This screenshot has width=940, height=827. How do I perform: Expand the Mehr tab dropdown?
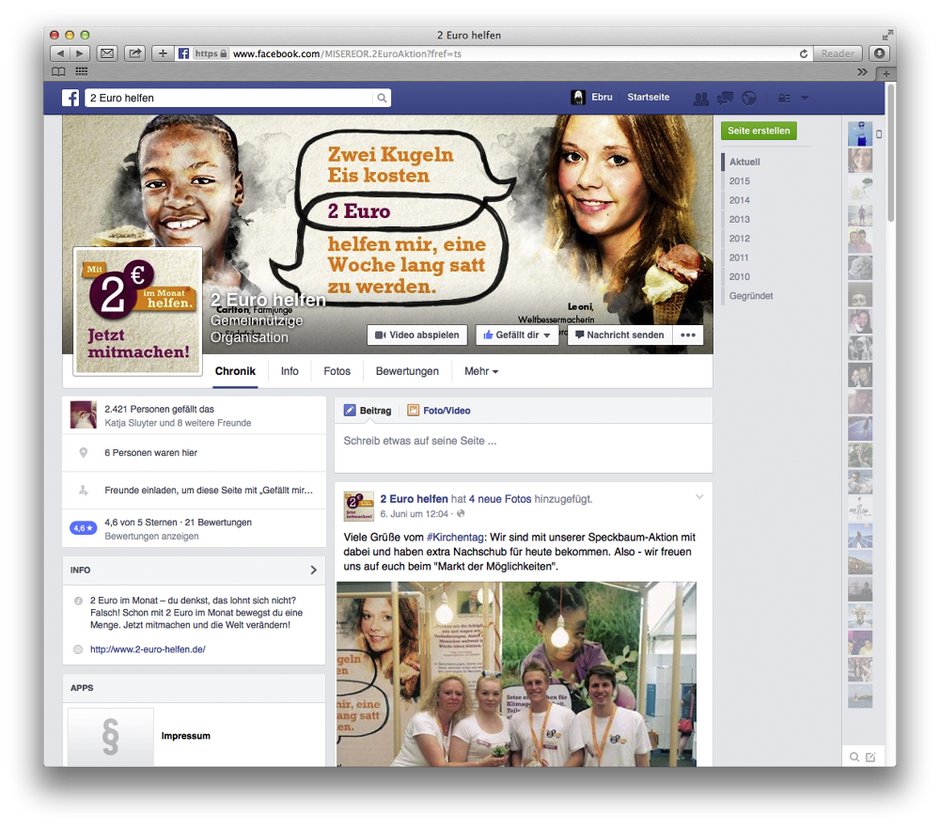(481, 372)
